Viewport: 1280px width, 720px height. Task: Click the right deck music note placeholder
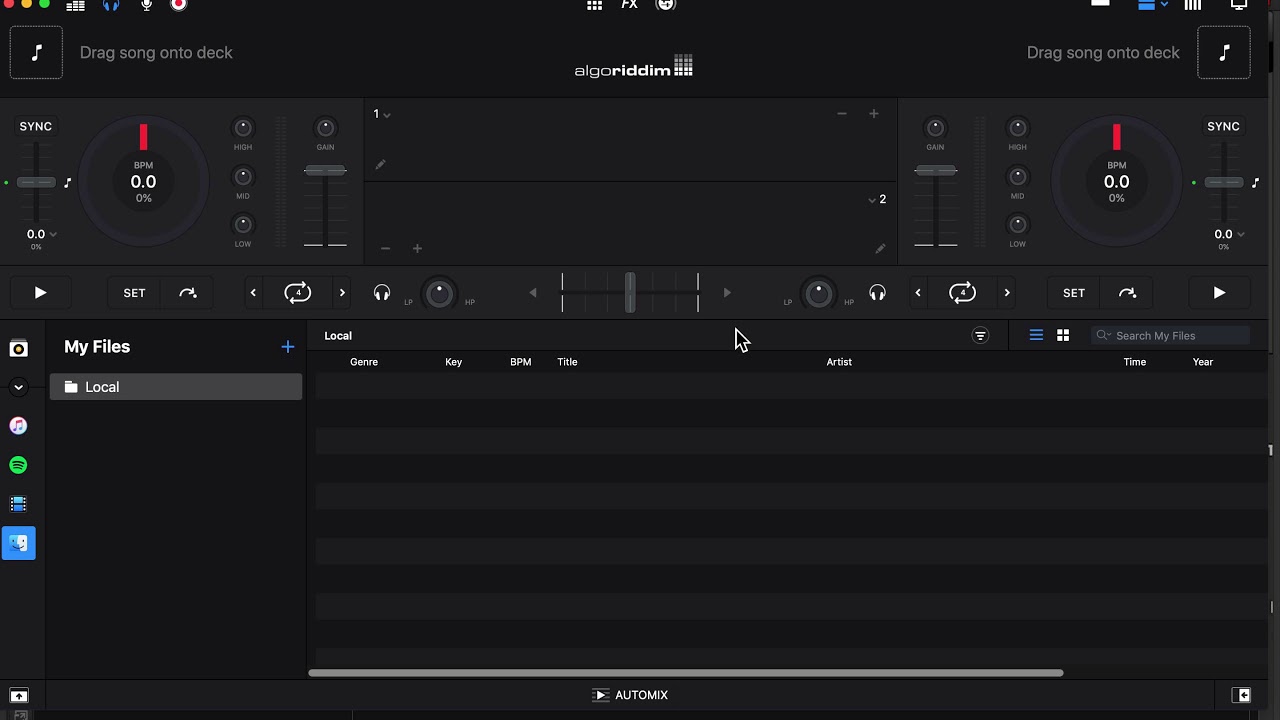point(1224,53)
